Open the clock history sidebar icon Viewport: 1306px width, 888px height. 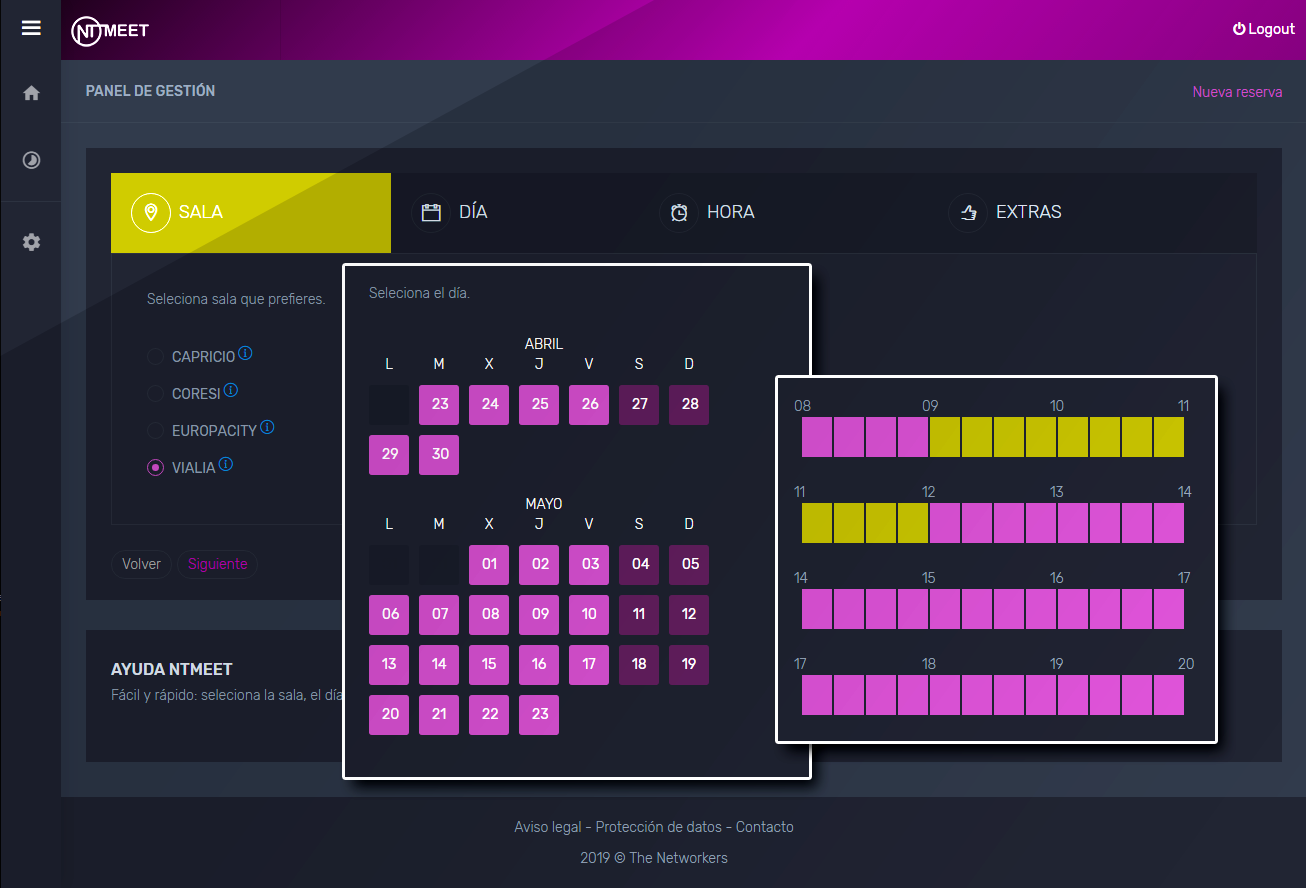(x=31, y=160)
